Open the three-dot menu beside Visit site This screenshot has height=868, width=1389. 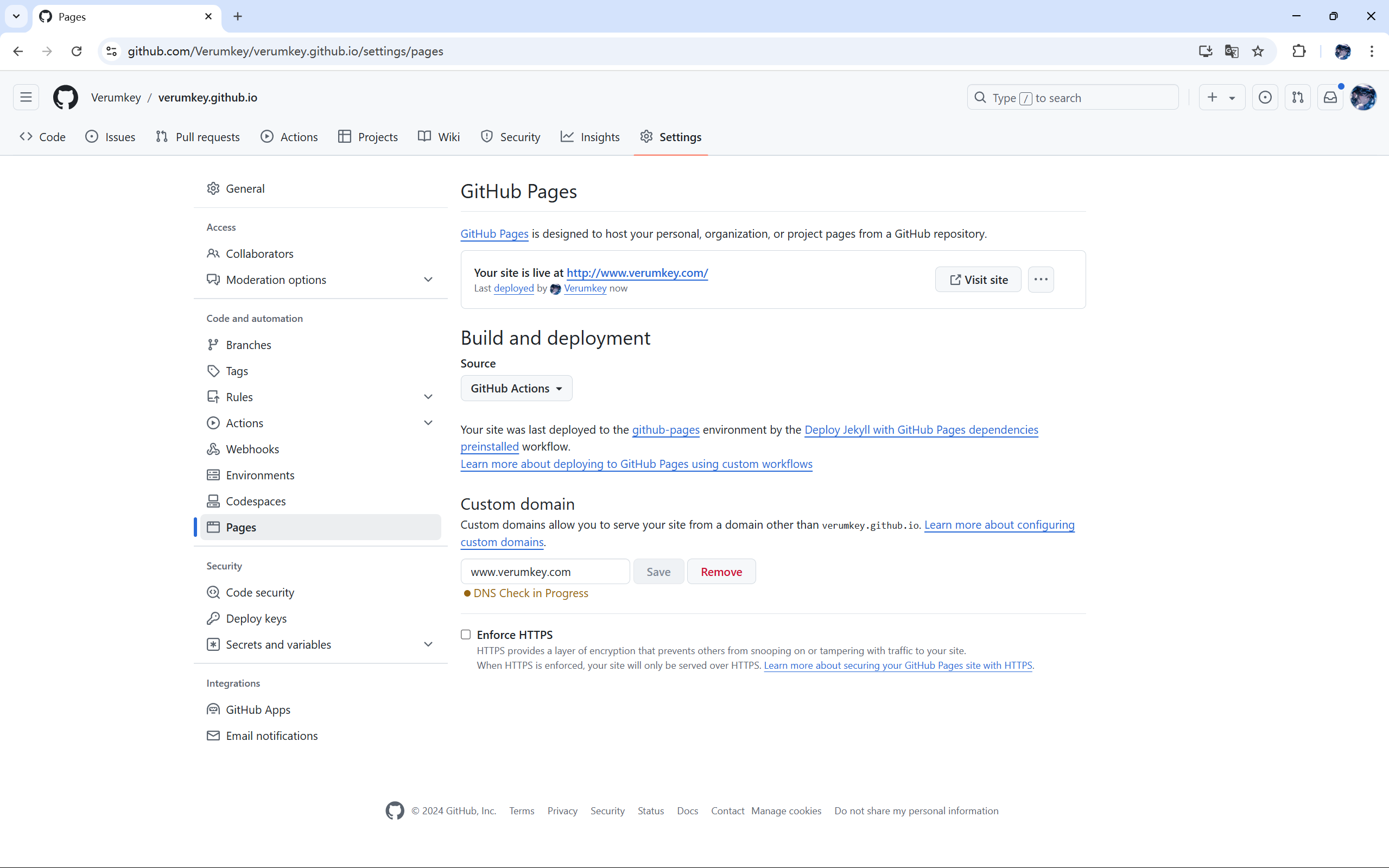tap(1041, 280)
